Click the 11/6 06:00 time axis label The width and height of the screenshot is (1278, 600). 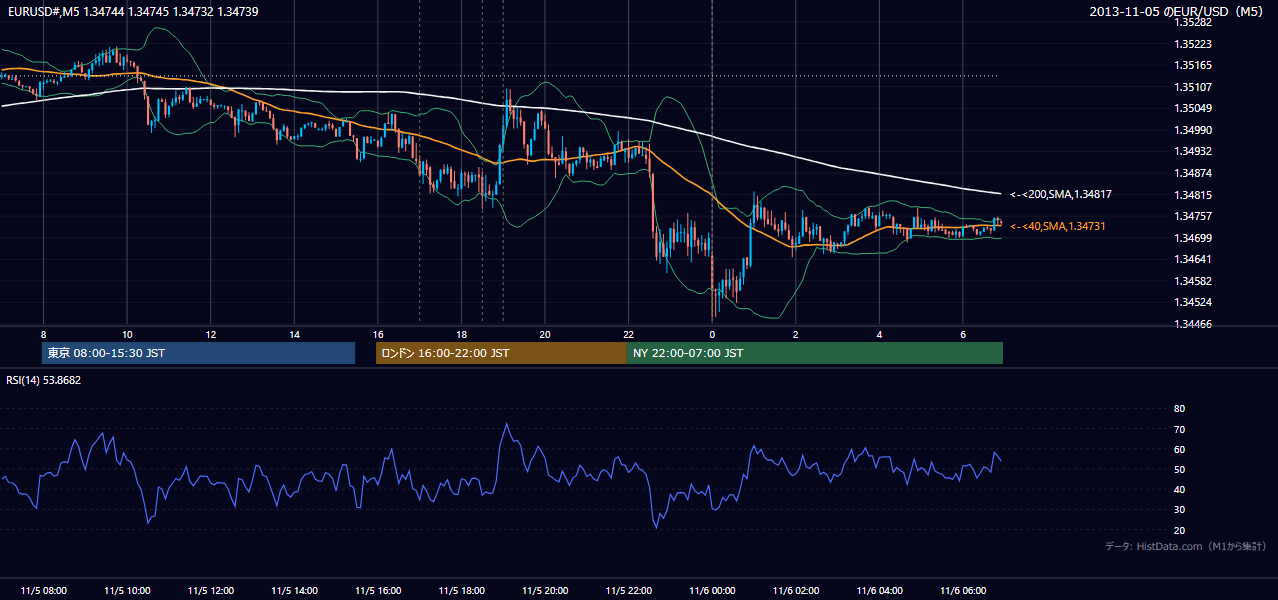point(962,590)
